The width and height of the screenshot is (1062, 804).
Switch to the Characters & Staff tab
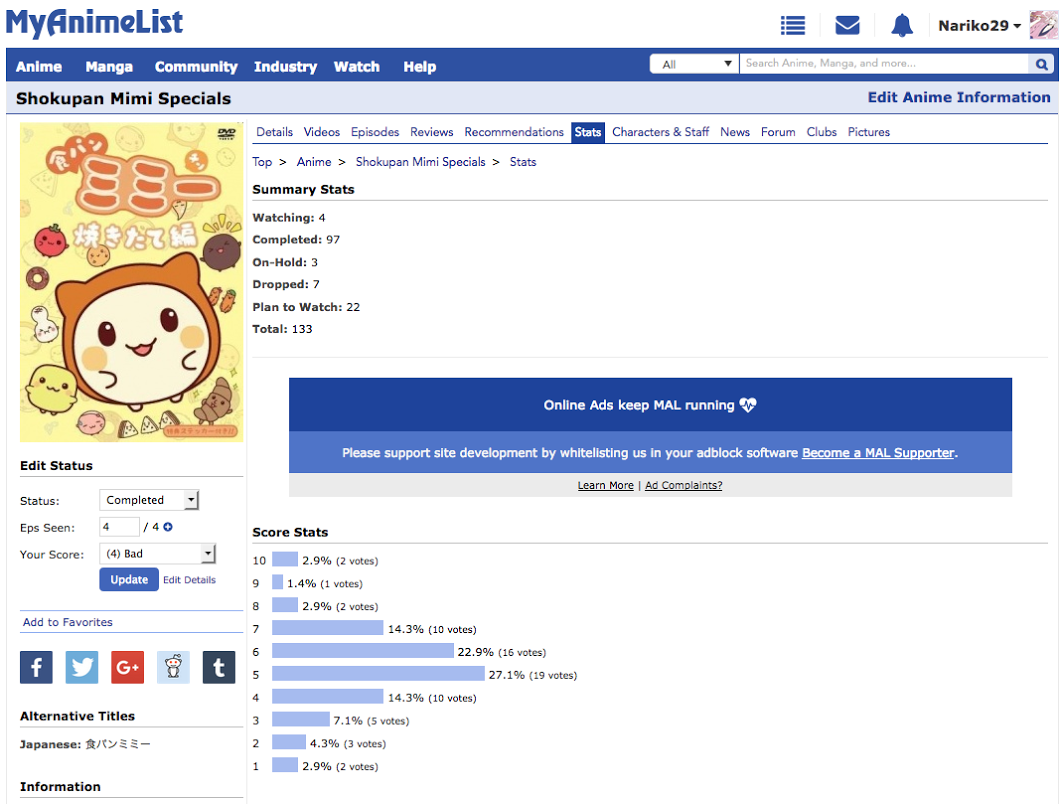pos(660,131)
